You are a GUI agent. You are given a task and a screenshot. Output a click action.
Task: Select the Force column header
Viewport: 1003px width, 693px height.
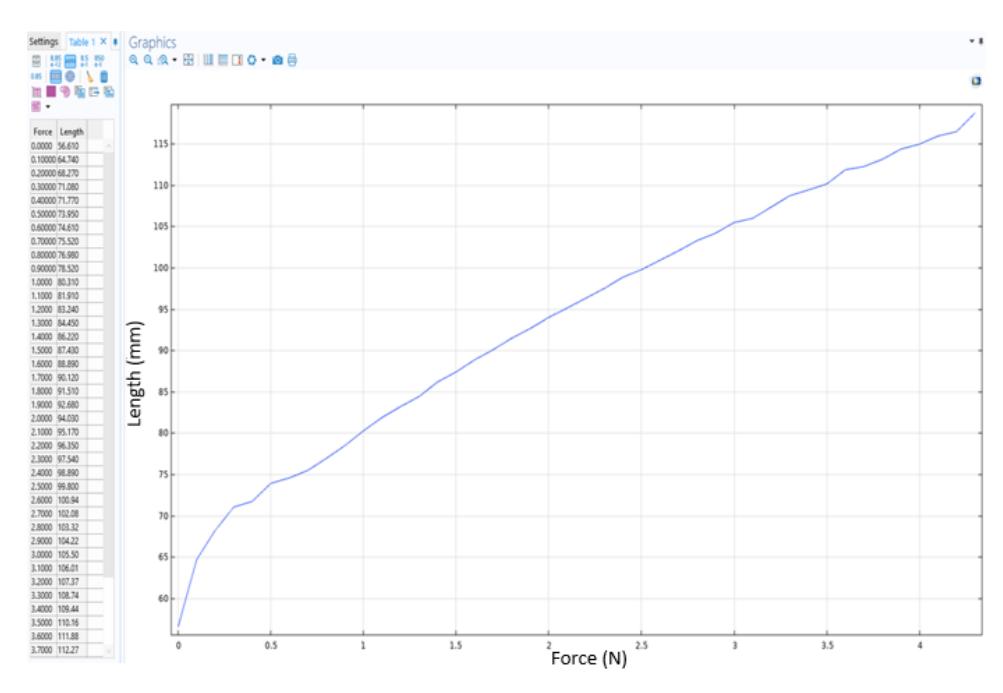(43, 132)
